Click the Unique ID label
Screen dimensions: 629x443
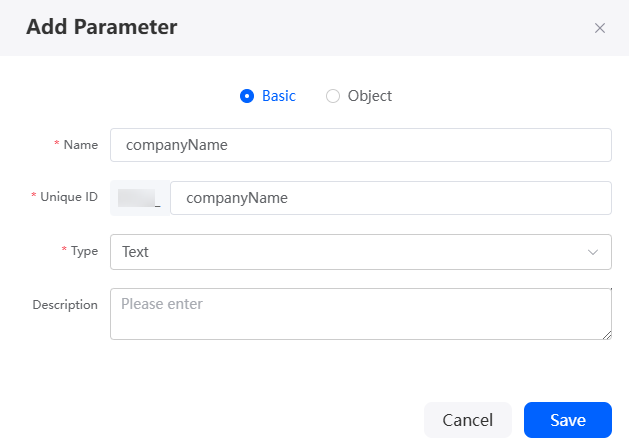(69, 197)
